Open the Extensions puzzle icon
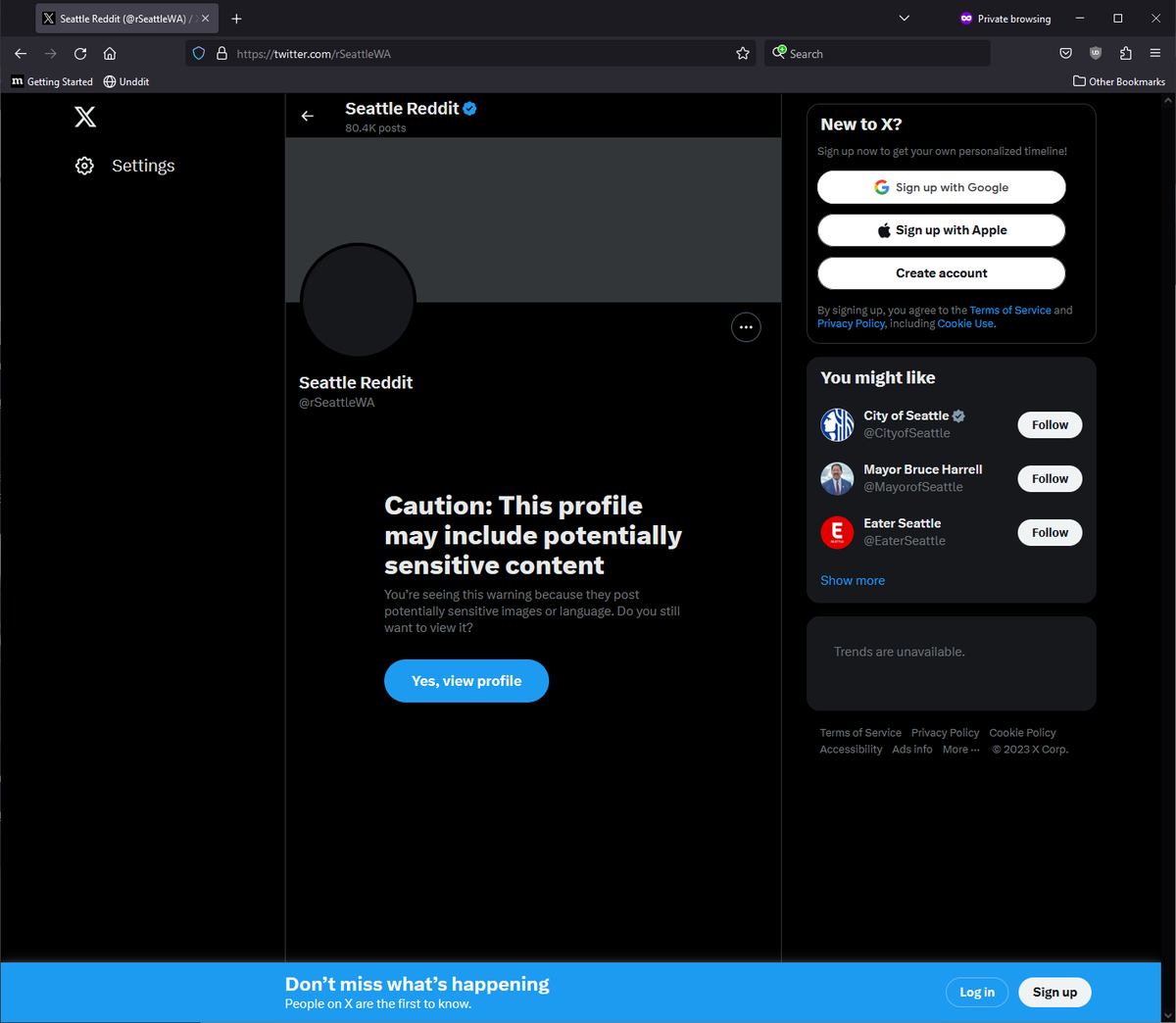Screen dimensions: 1176x1023 1125,54
